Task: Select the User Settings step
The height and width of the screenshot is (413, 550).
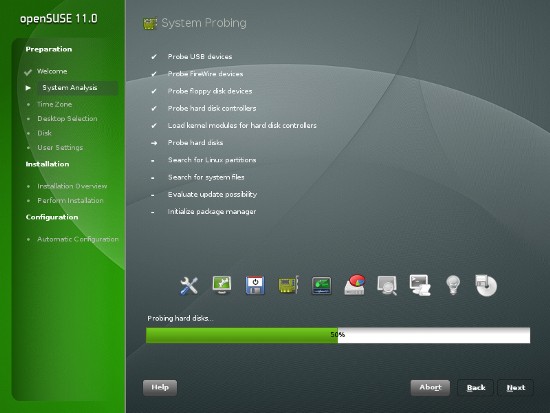Action: (x=60, y=147)
